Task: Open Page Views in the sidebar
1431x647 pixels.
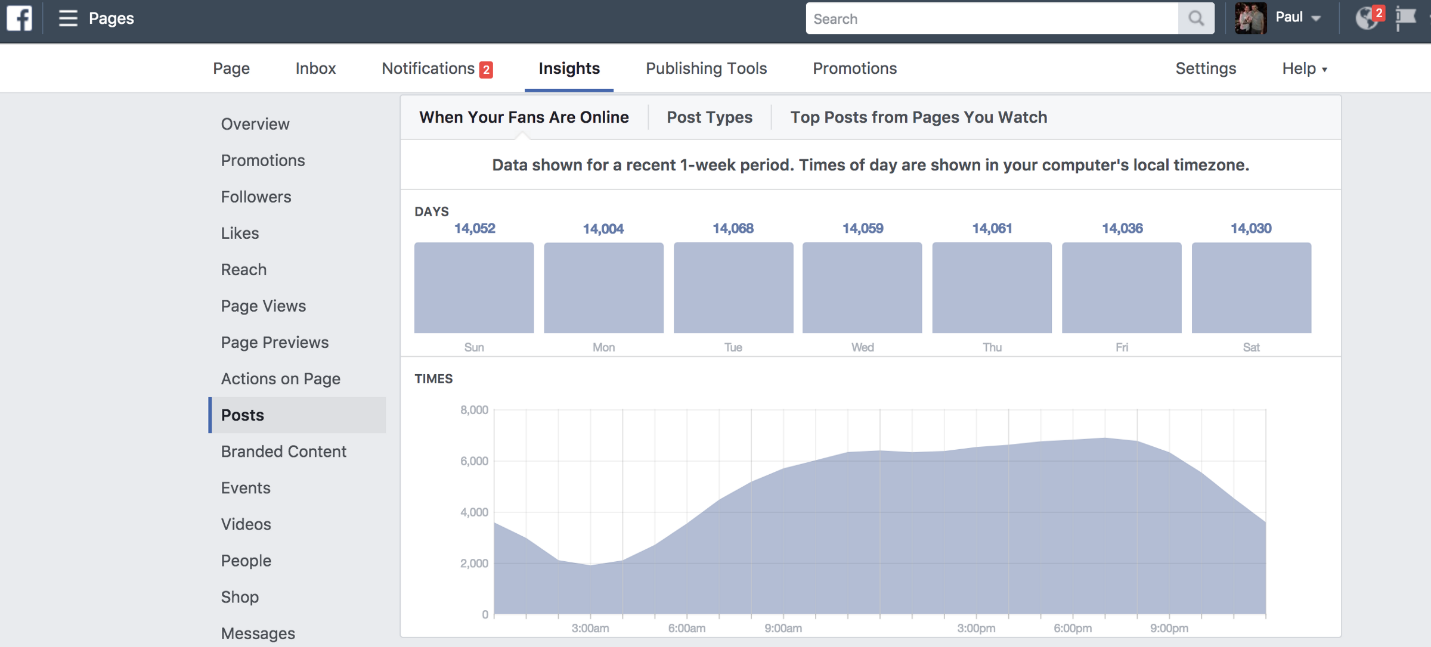Action: tap(263, 306)
